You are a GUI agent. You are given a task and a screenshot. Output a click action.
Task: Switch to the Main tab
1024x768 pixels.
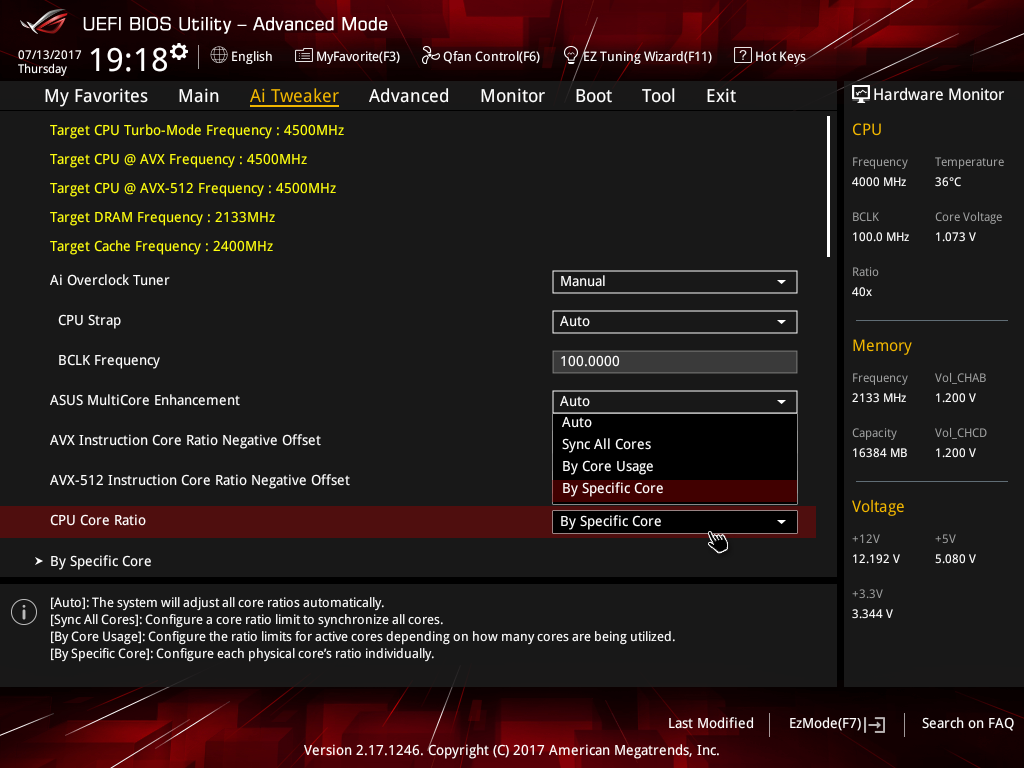[199, 96]
